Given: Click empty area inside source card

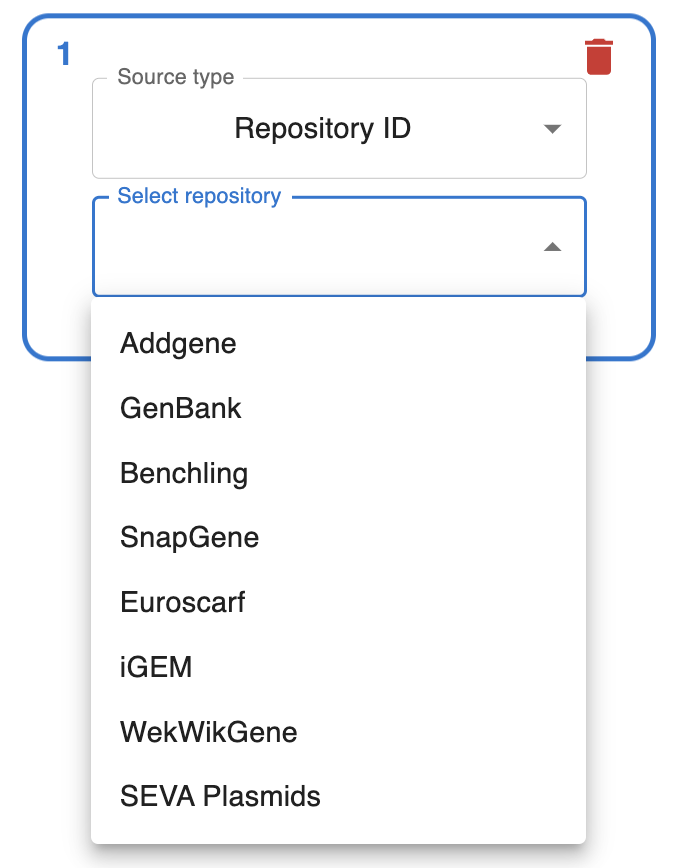Looking at the screenshot, I should click(x=57, y=250).
